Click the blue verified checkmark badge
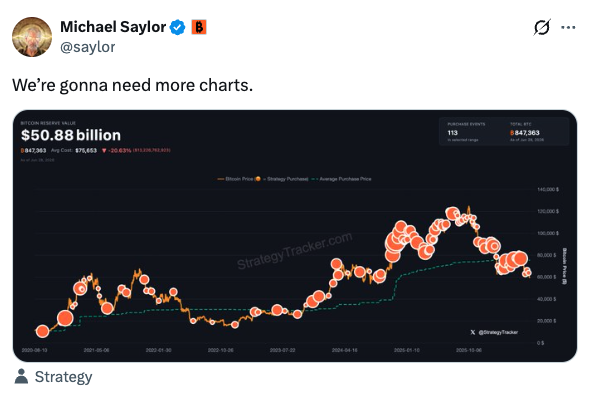The width and height of the screenshot is (593, 399). pyautogui.click(x=177, y=27)
